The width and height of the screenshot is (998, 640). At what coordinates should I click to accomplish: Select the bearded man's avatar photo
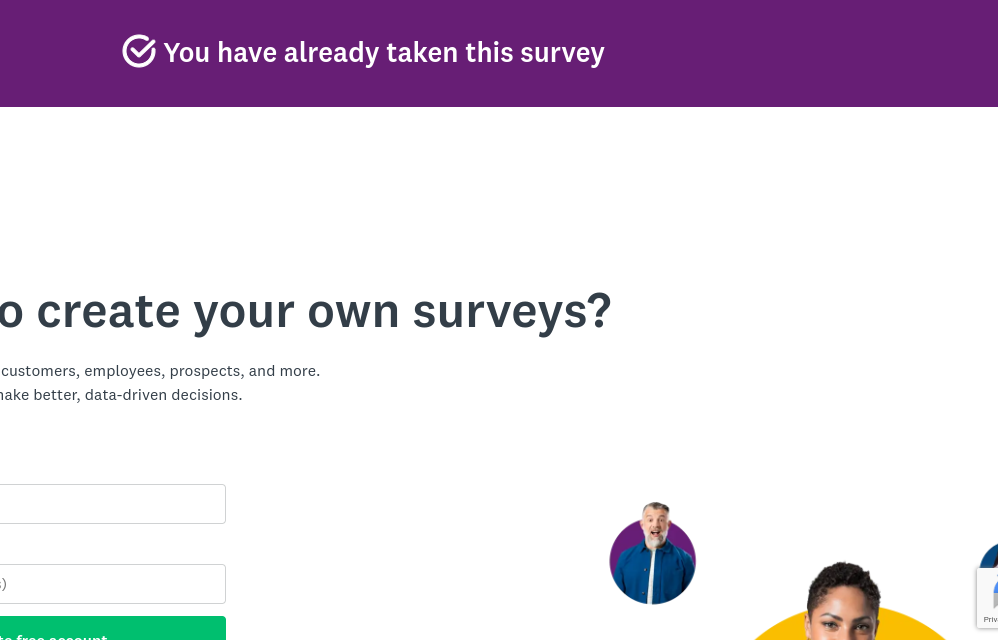pos(652,555)
